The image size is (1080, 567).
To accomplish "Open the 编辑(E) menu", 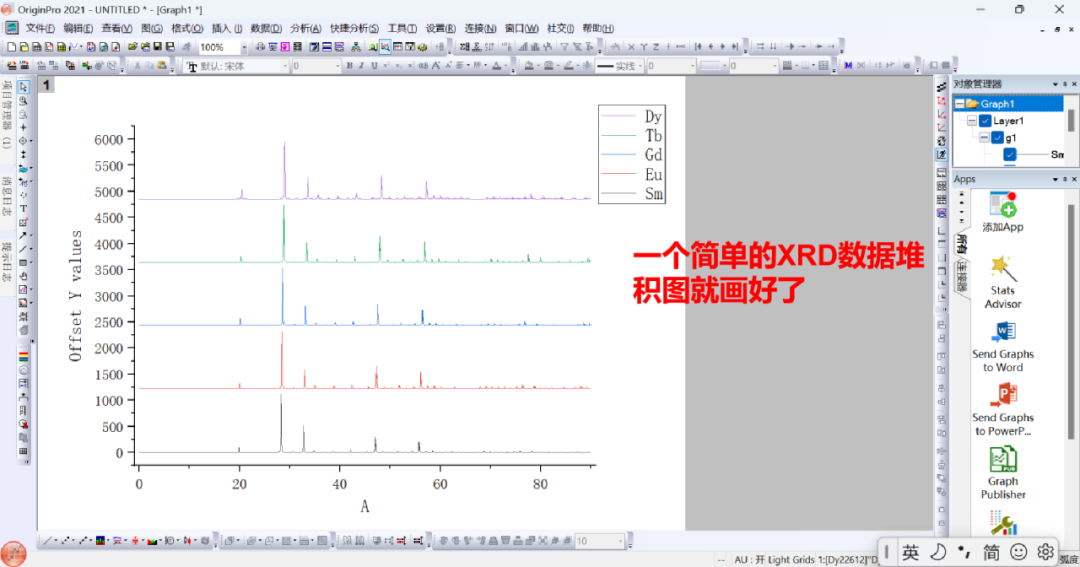I will (x=78, y=28).
